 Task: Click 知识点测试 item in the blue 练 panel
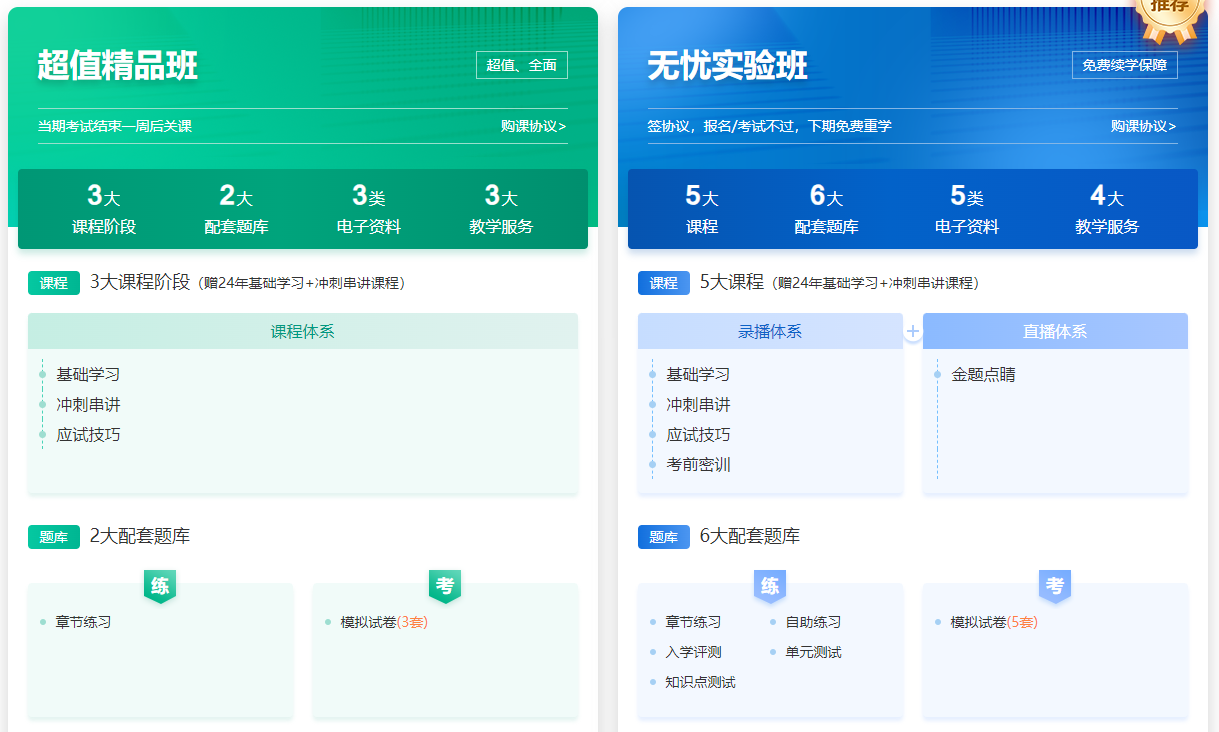tap(700, 682)
